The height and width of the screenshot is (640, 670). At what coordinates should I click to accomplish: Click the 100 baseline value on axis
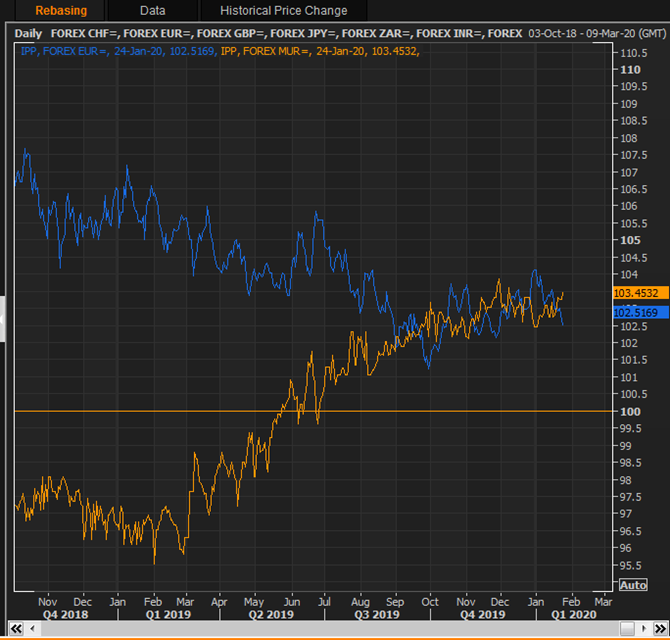click(x=630, y=411)
